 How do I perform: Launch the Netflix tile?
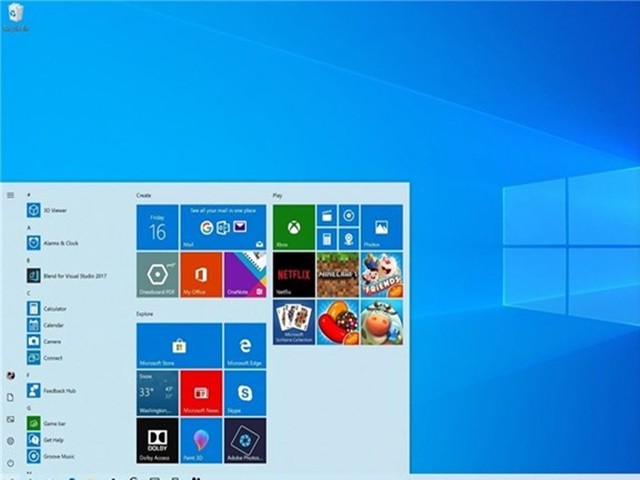(x=294, y=275)
